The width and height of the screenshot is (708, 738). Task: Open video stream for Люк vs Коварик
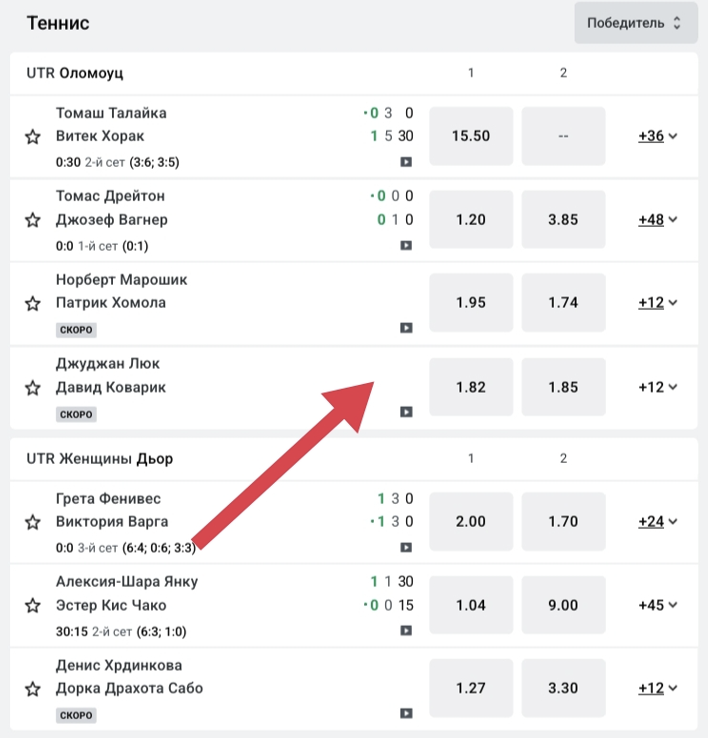[406, 411]
